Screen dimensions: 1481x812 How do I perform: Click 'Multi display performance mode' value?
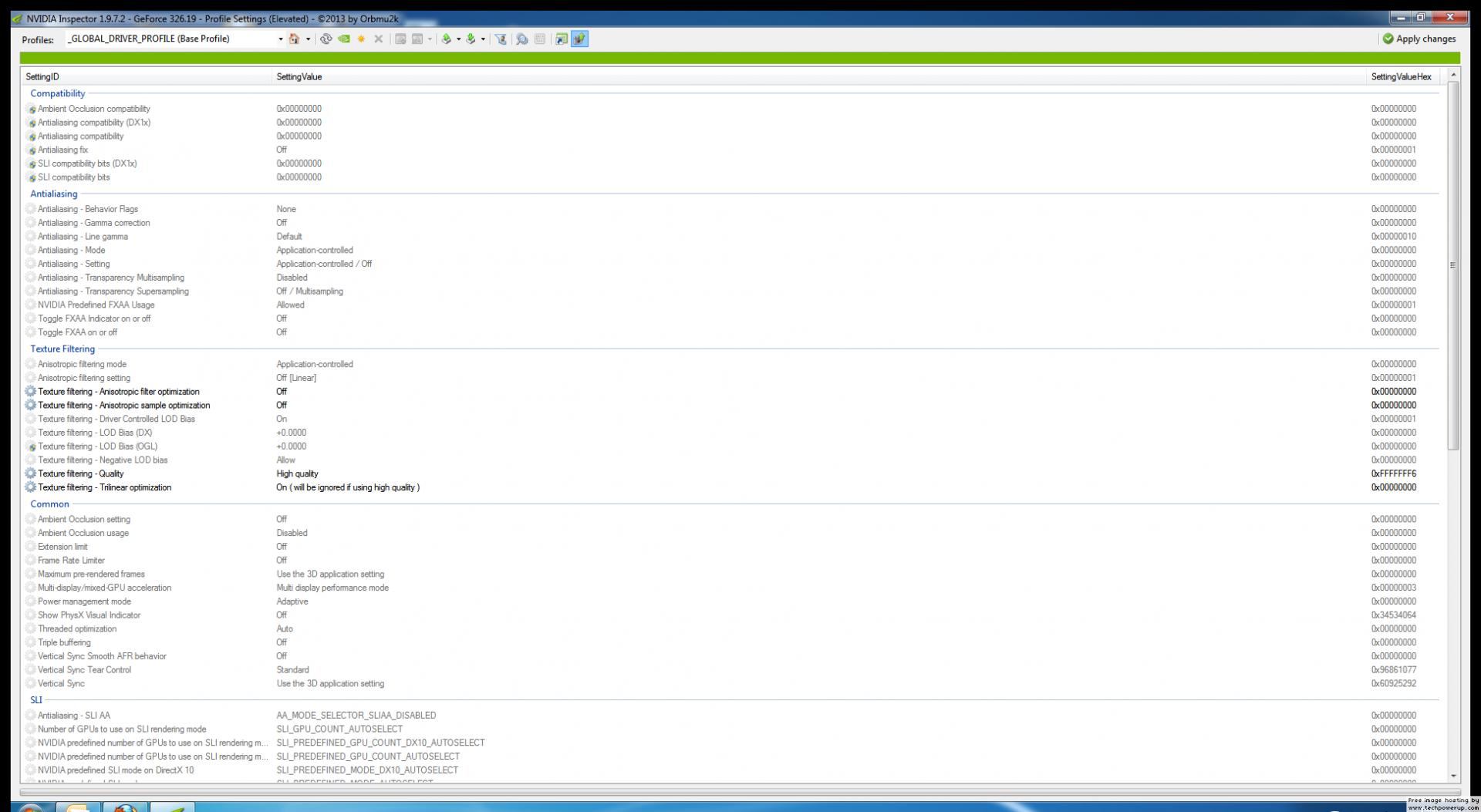click(x=332, y=588)
